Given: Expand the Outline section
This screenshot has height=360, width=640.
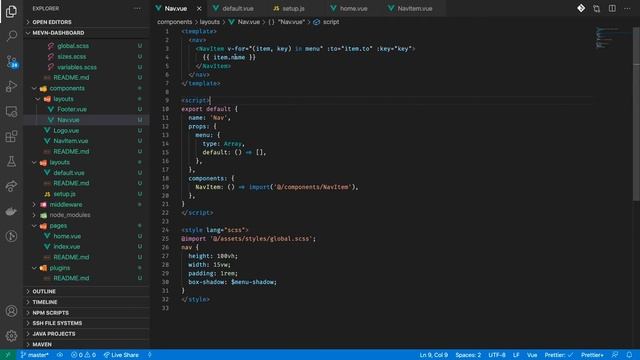Looking at the screenshot, I should click(x=87, y=291).
